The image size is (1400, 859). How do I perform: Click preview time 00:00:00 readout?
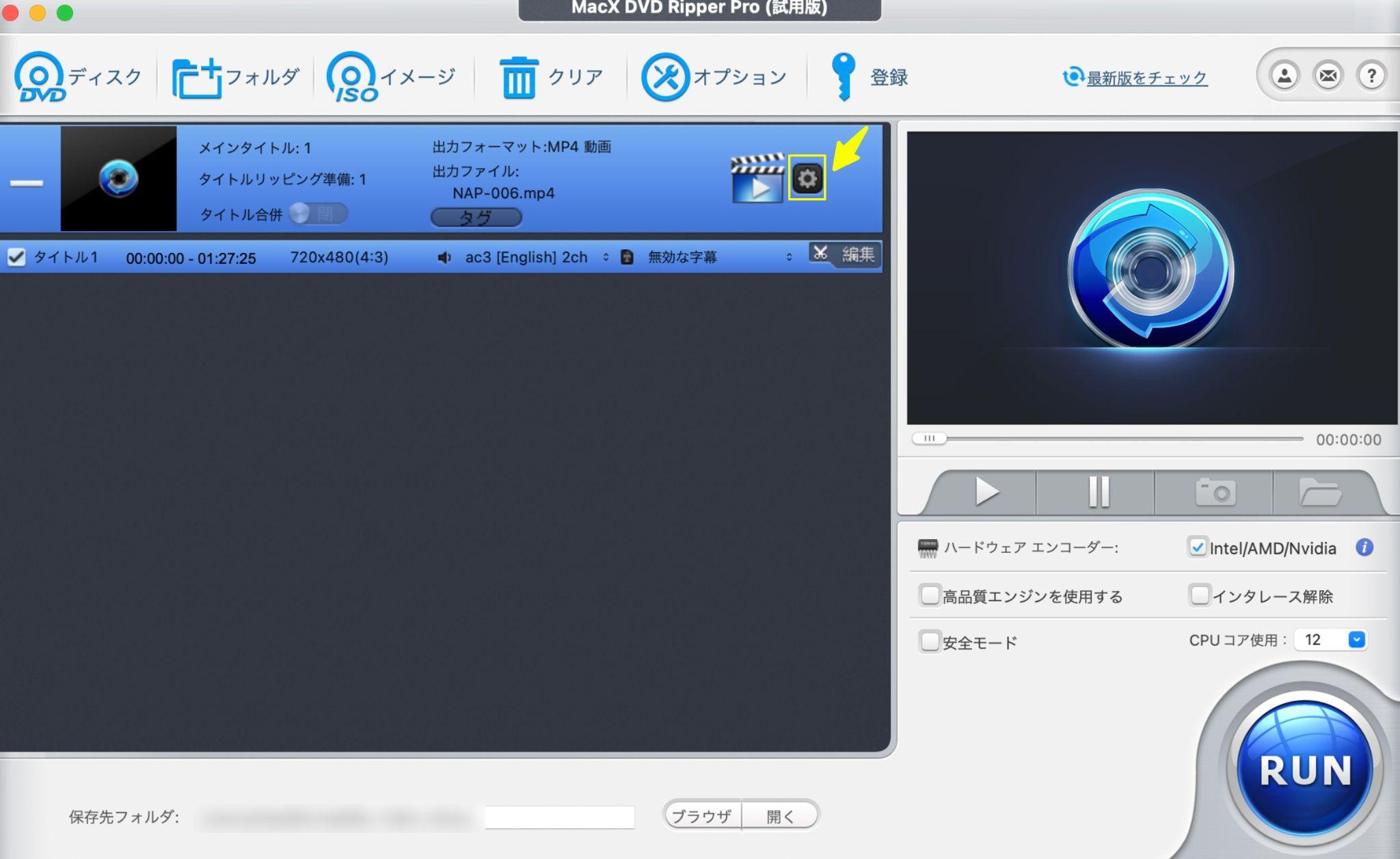point(1349,439)
